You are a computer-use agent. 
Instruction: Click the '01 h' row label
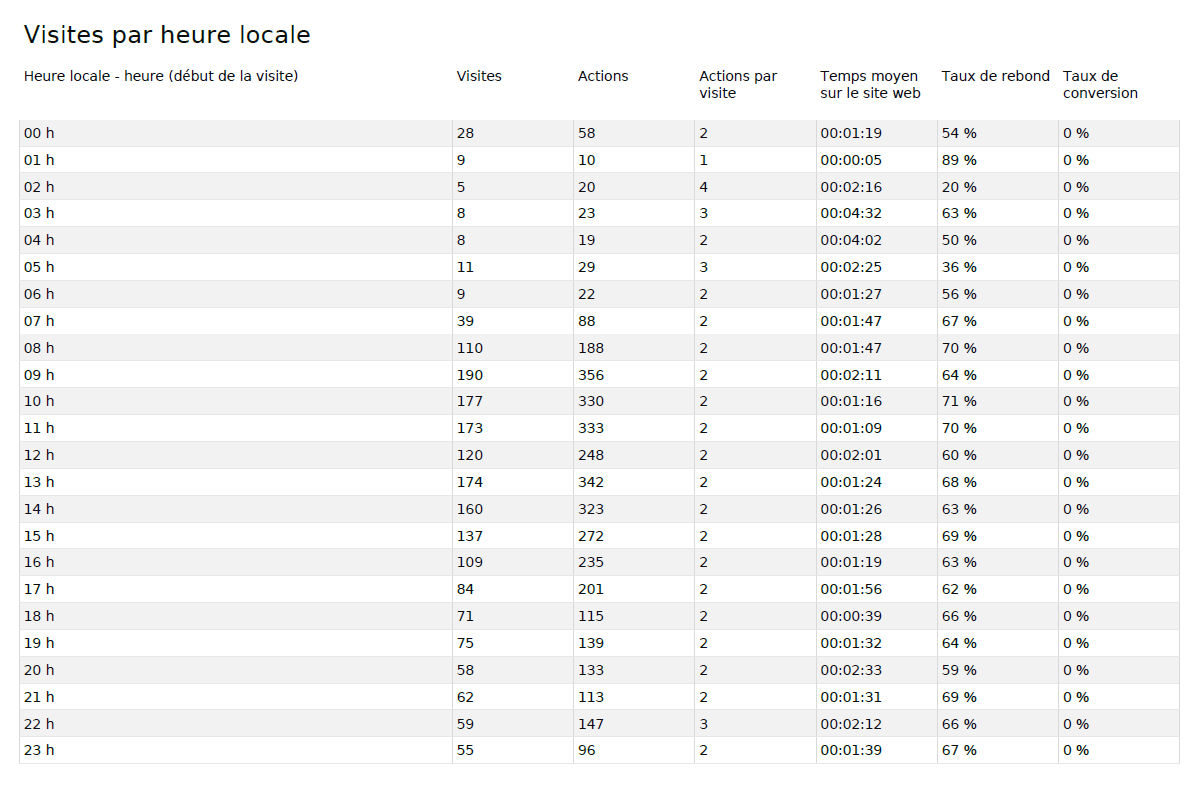click(39, 160)
